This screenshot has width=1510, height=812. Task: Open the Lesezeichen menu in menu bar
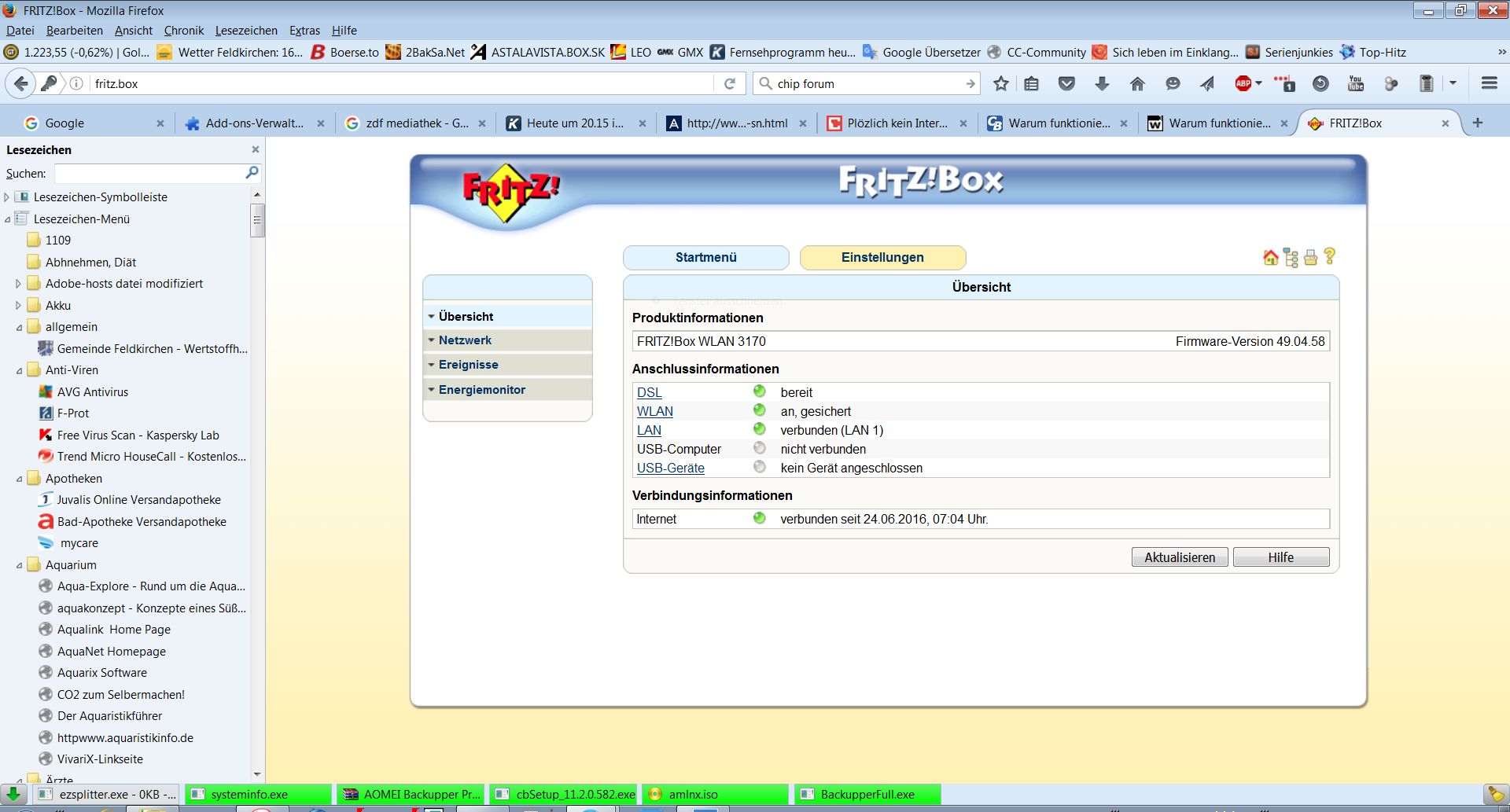coord(246,31)
